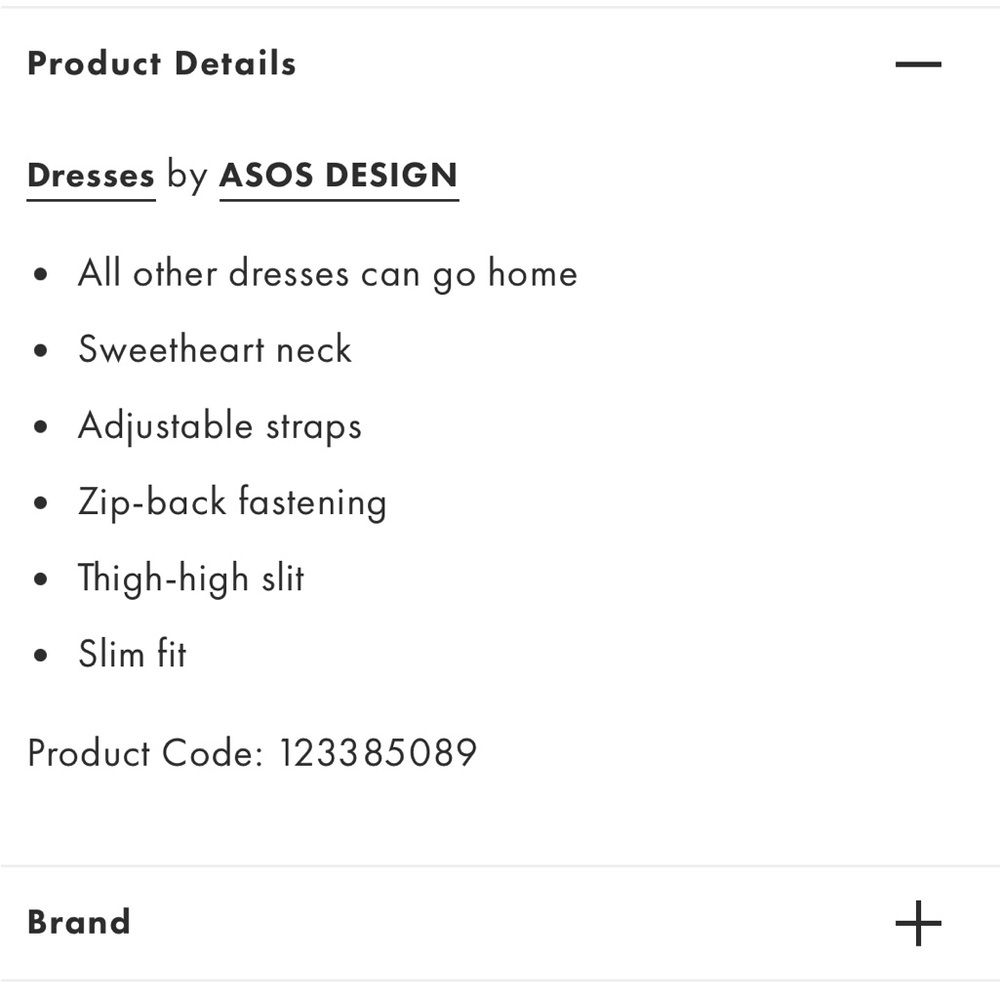Select the product code number 123385089
The width and height of the screenshot is (1000, 1000).
click(378, 753)
